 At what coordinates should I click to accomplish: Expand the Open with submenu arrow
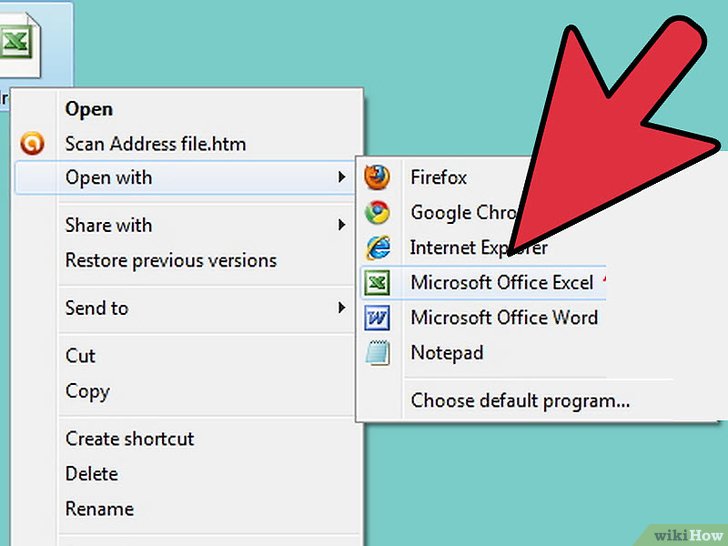[342, 177]
